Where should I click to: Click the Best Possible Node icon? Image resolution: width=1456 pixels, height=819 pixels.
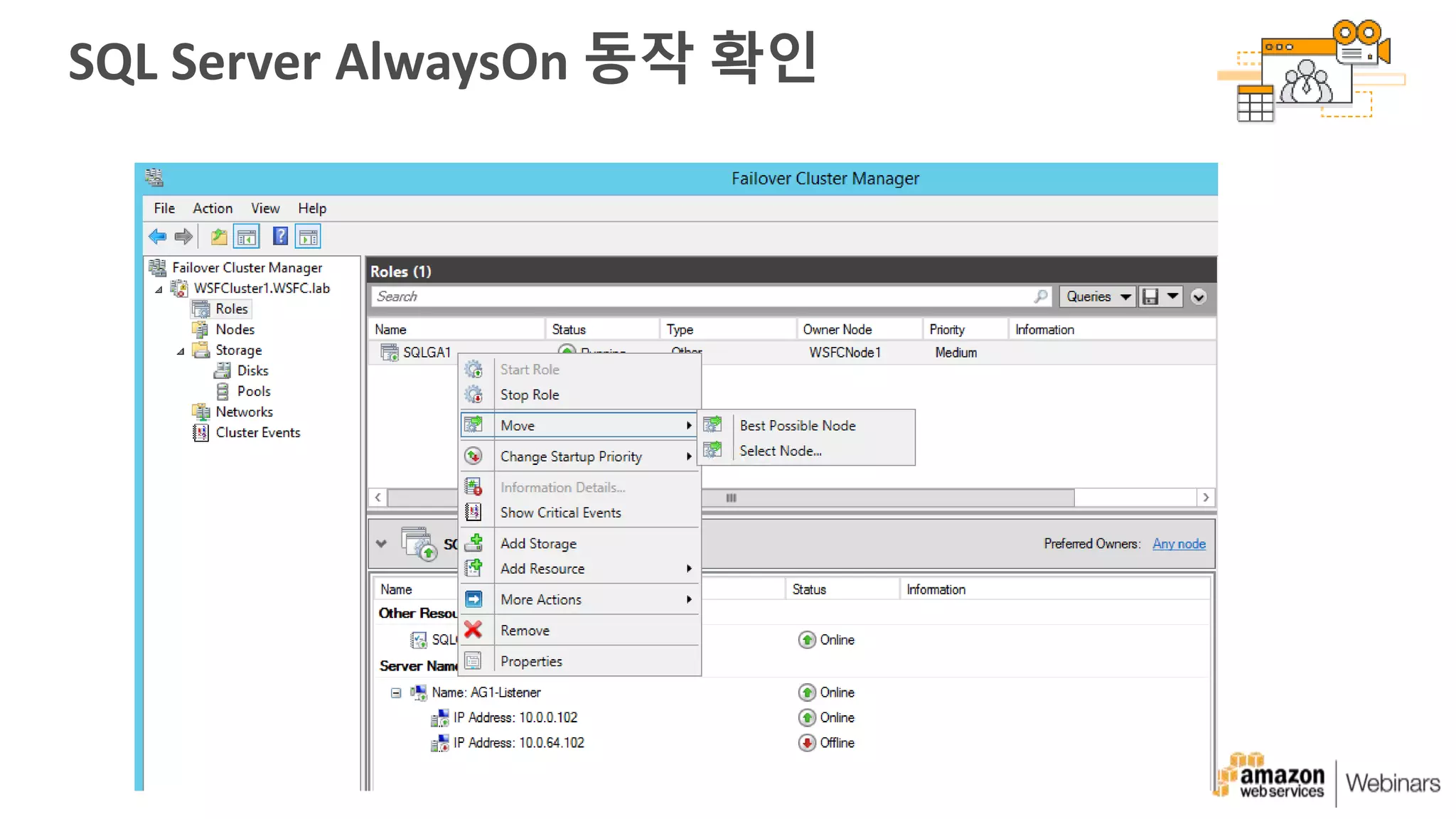pyautogui.click(x=712, y=425)
